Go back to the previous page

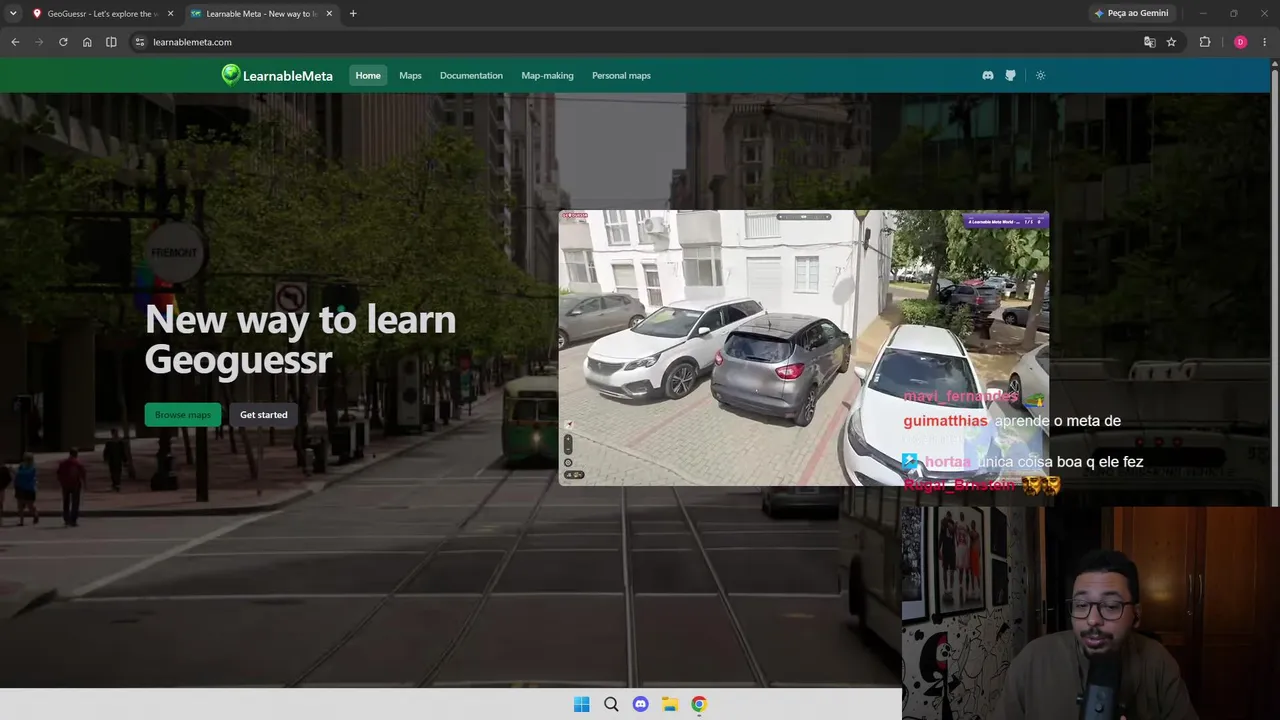[15, 42]
